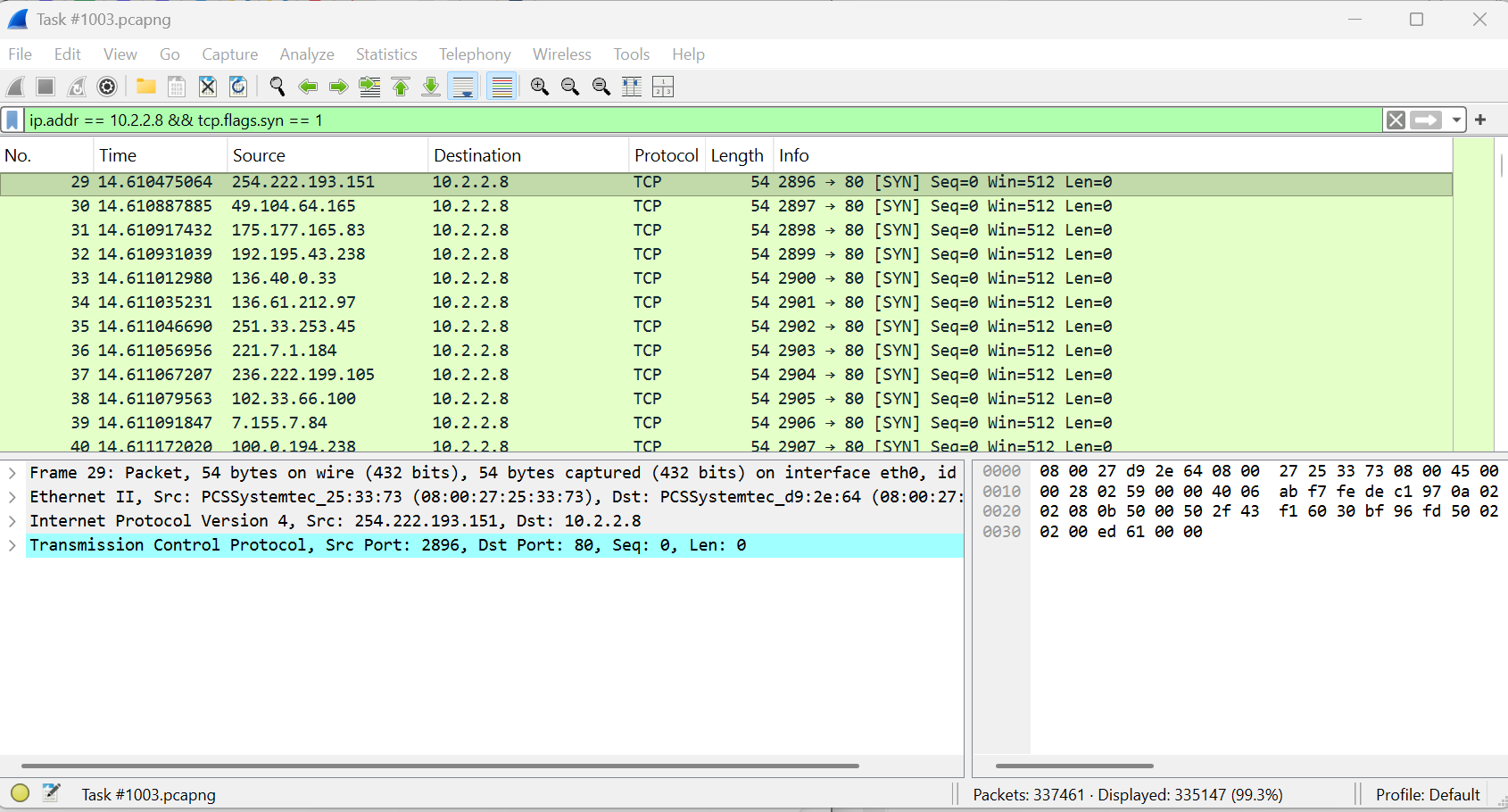Viewport: 1508px width, 812px height.
Task: Open capture options via the gear icon
Action: (x=107, y=87)
